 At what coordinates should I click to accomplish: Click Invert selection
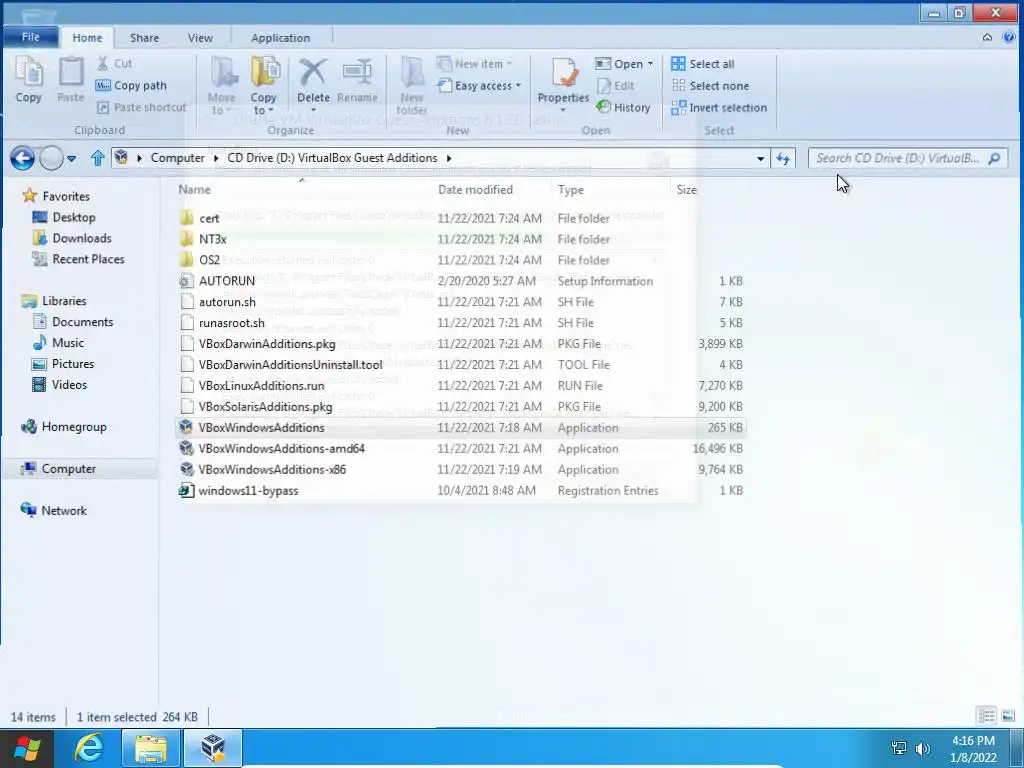[x=719, y=107]
